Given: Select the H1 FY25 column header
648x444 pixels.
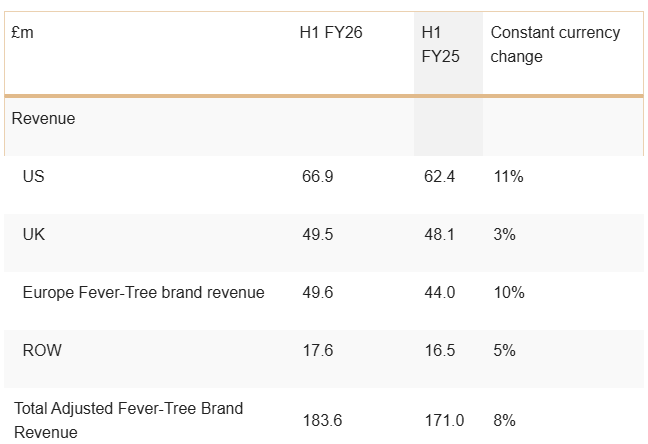Looking at the screenshot, I should point(440,44).
